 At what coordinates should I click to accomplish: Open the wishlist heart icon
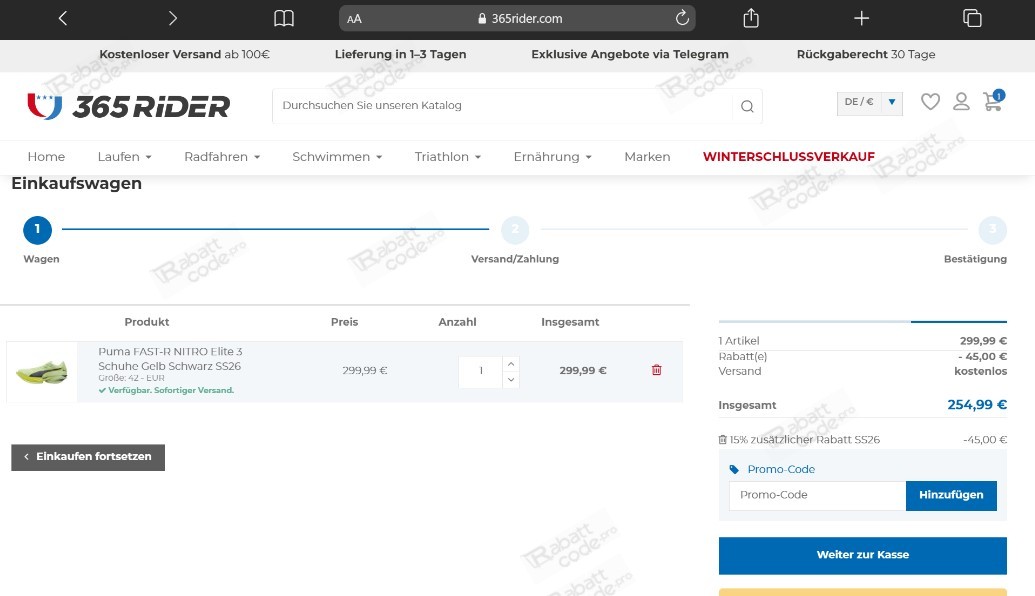point(930,101)
